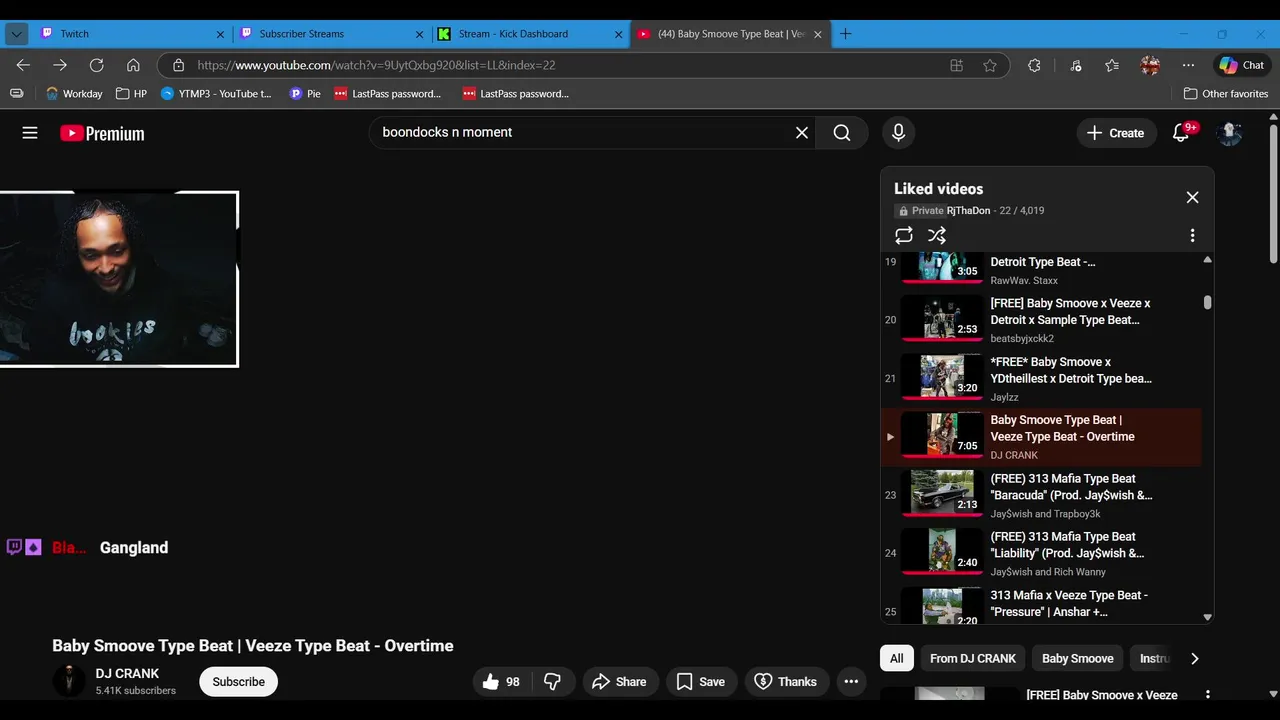Open the YouTube hamburger guide menu
The image size is (1280, 720).
click(30, 132)
